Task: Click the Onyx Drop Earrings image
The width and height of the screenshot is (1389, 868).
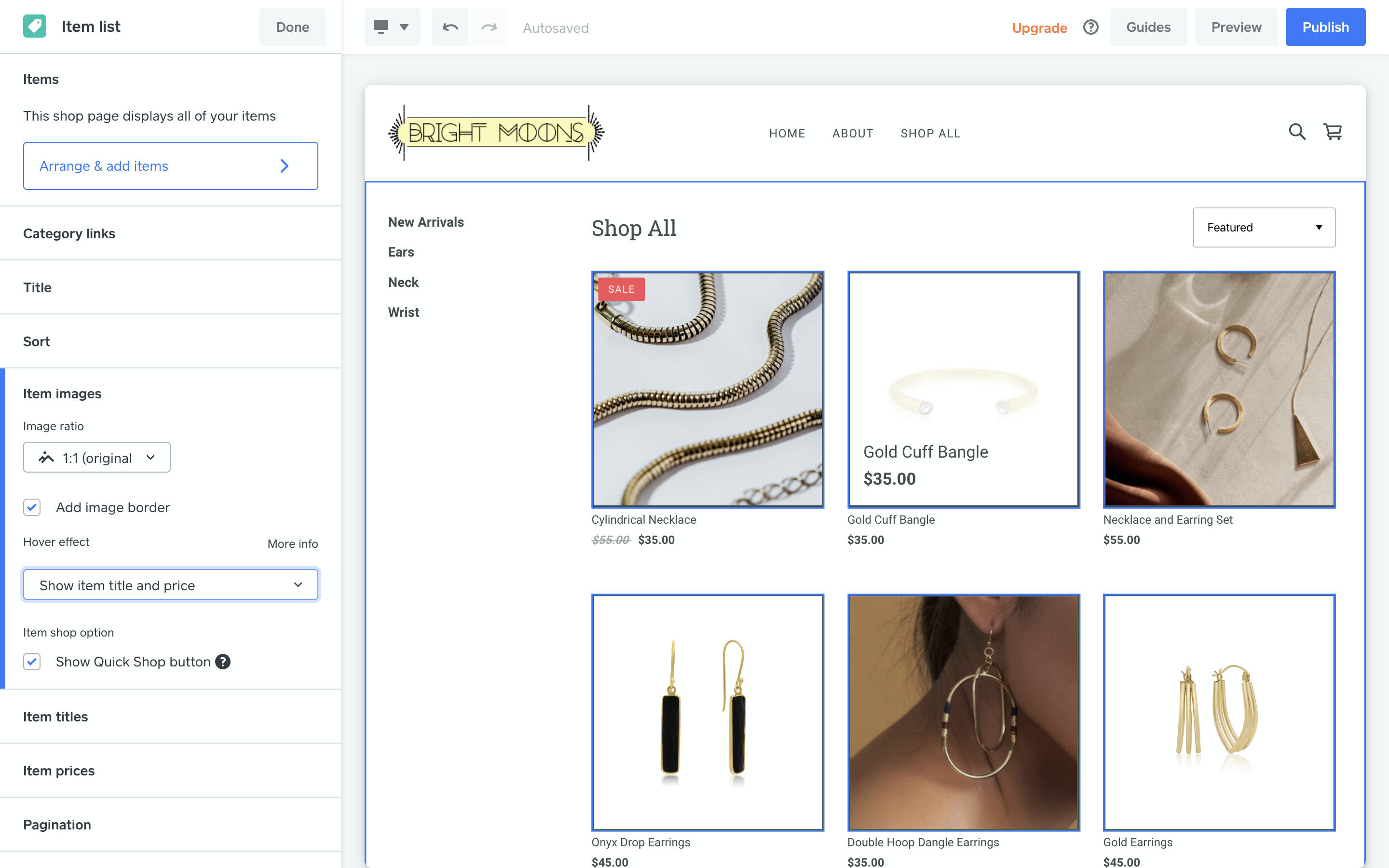Action: pos(708,712)
